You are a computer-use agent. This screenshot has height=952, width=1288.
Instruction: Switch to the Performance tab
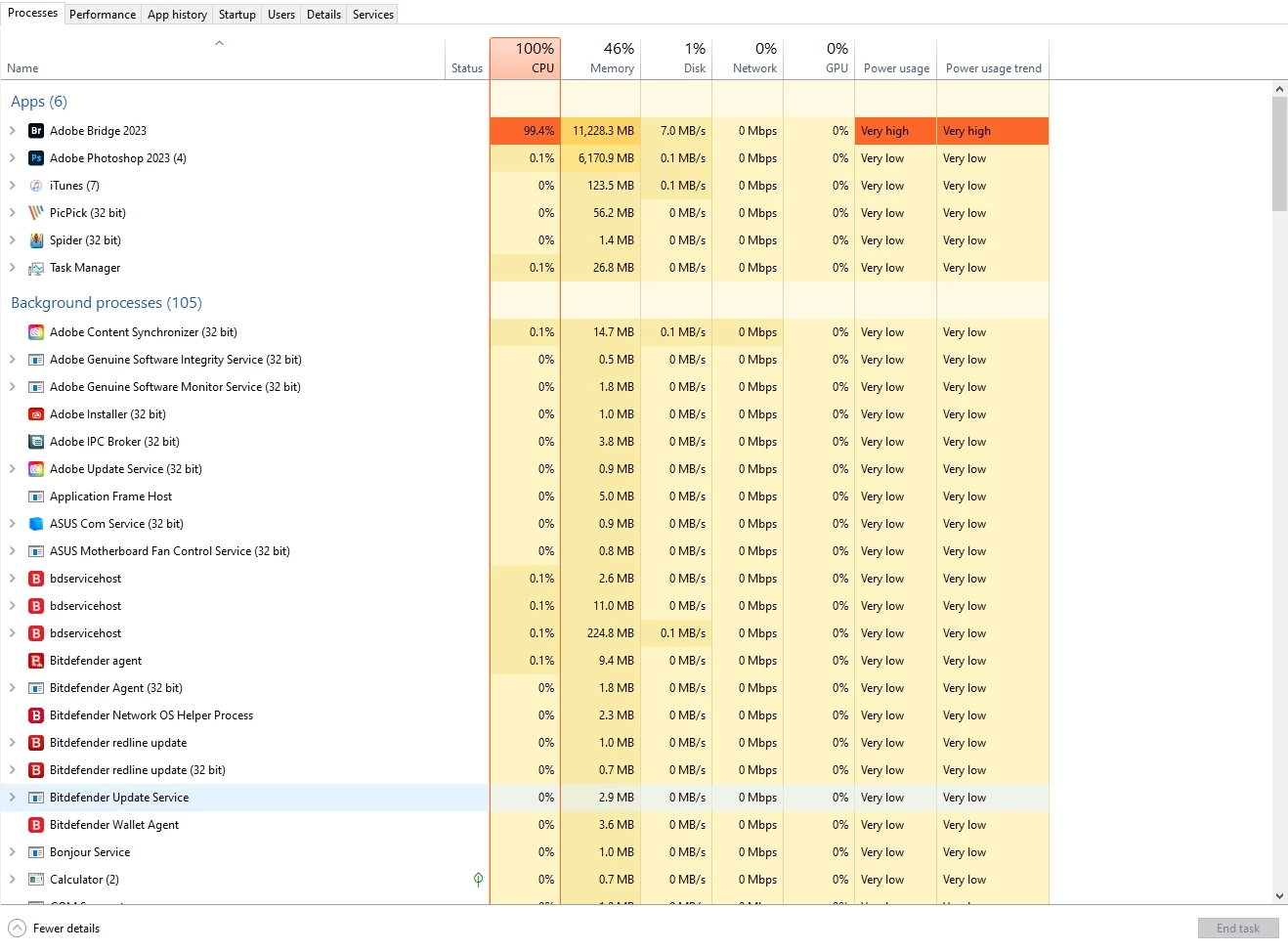[x=103, y=15]
